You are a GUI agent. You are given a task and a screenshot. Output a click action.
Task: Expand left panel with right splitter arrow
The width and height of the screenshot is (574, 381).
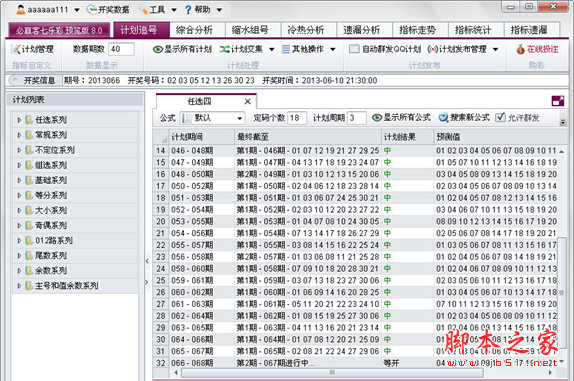(x=147, y=282)
